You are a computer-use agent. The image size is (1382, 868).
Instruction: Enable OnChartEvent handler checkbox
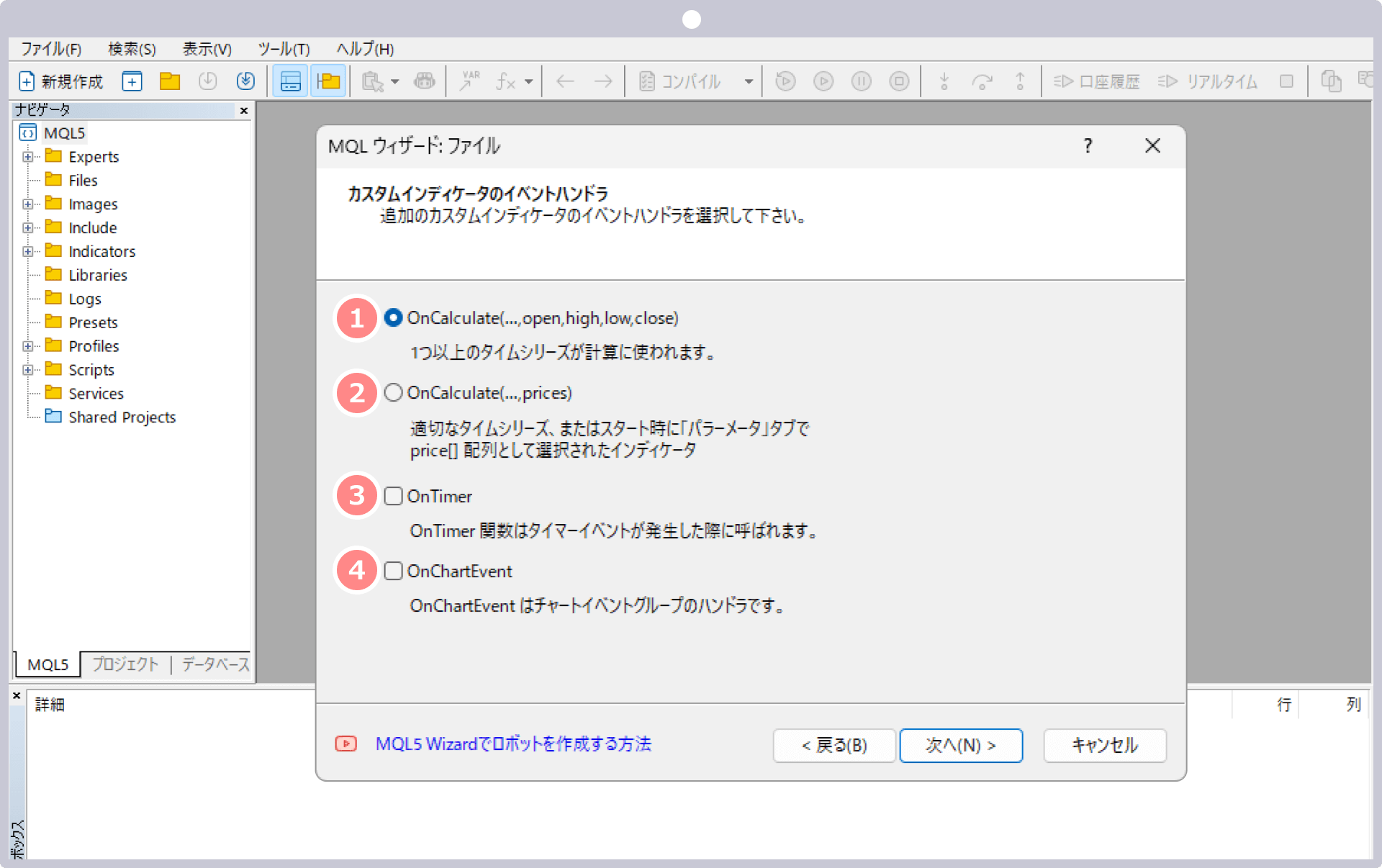pos(393,571)
